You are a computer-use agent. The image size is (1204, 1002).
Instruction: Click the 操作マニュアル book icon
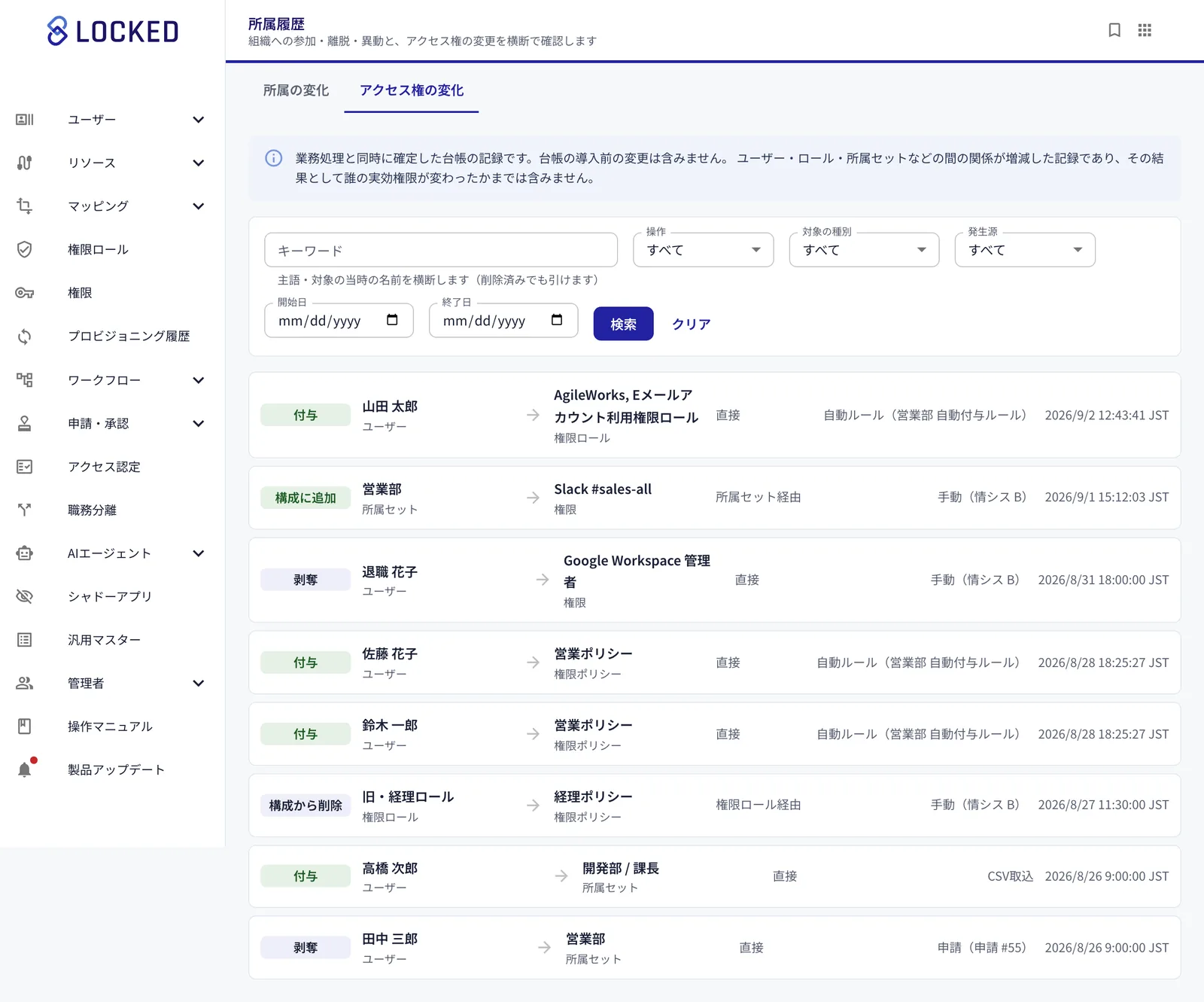[x=25, y=726]
